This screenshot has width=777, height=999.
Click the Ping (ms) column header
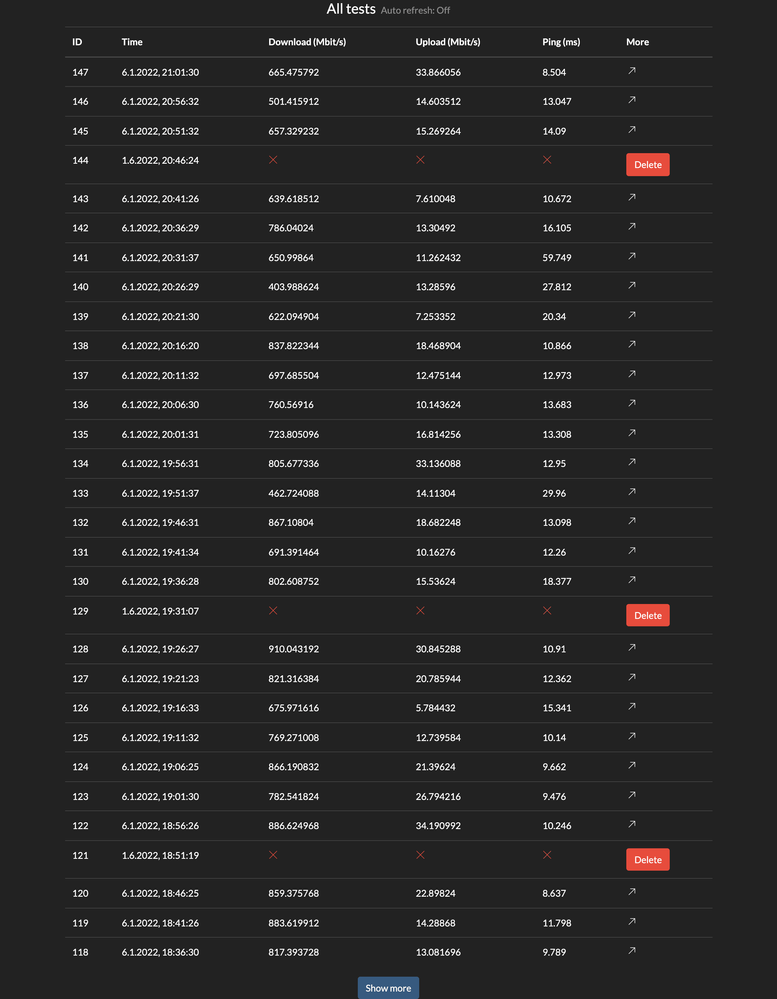point(561,42)
